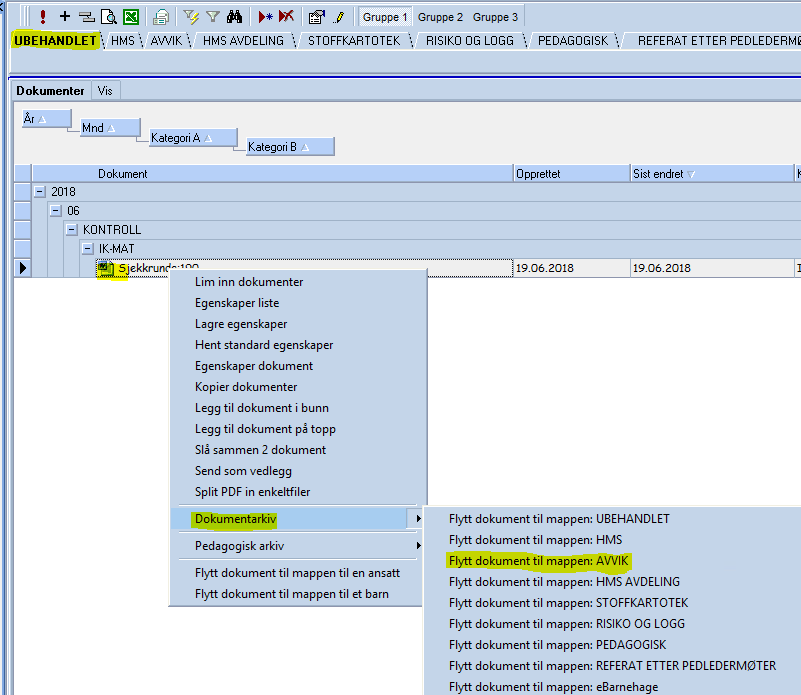This screenshot has height=695, width=801.
Task: Expand the Pedagogisk arkiv submenu arrow
Action: click(418, 546)
